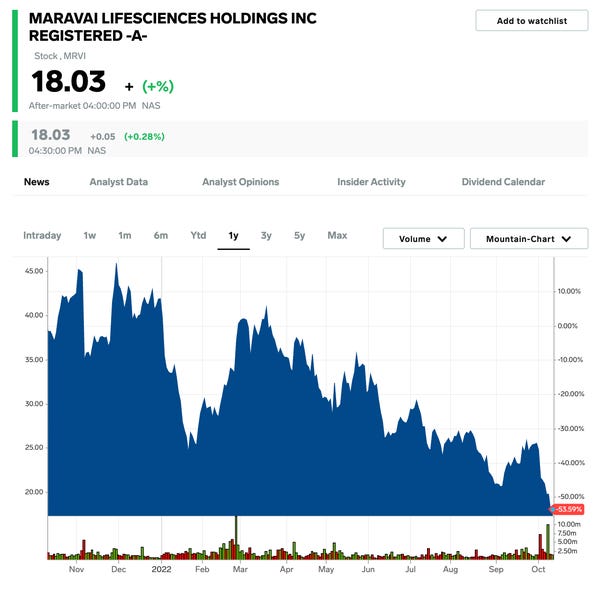Image resolution: width=600 pixels, height=589 pixels.
Task: Switch chart range to 1m
Action: pos(125,235)
